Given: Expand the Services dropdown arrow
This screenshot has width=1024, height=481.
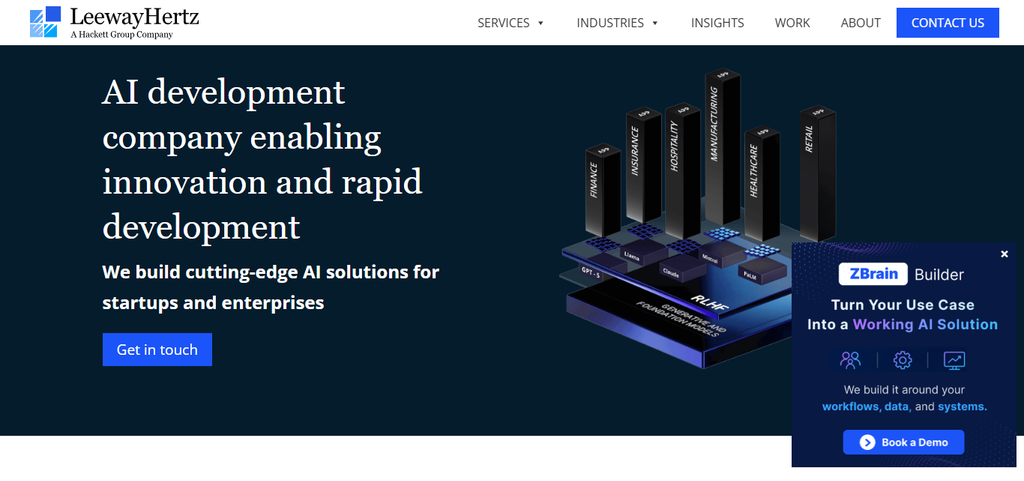Looking at the screenshot, I should point(540,23).
